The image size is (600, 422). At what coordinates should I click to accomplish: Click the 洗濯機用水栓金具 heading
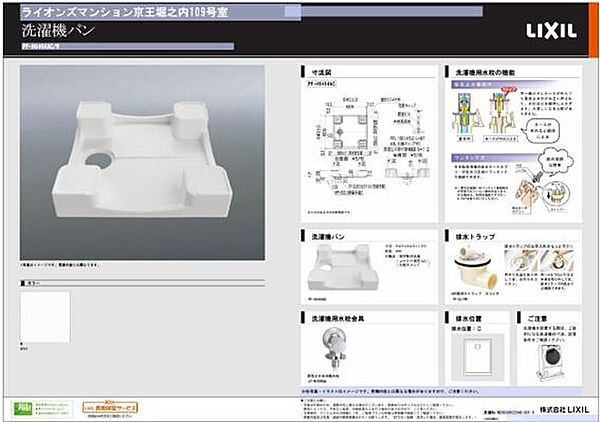coord(338,318)
